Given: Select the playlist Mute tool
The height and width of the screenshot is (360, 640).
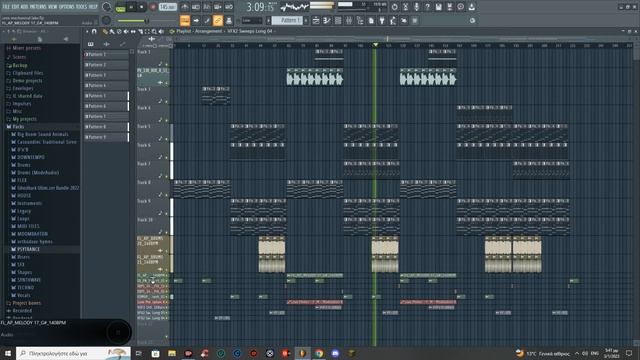Looking at the screenshot, I should click(x=126, y=31).
